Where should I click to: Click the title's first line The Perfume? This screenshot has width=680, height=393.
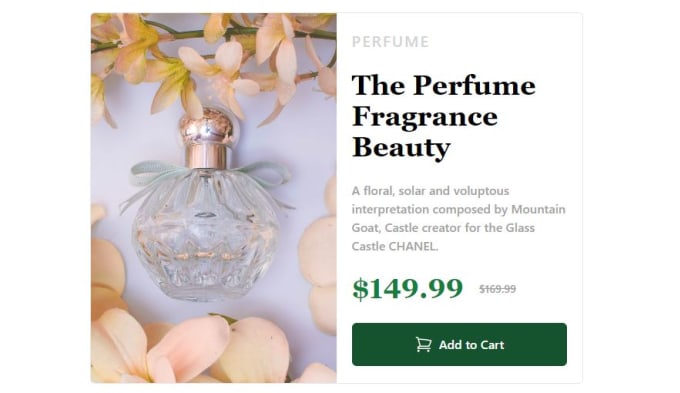click(443, 85)
